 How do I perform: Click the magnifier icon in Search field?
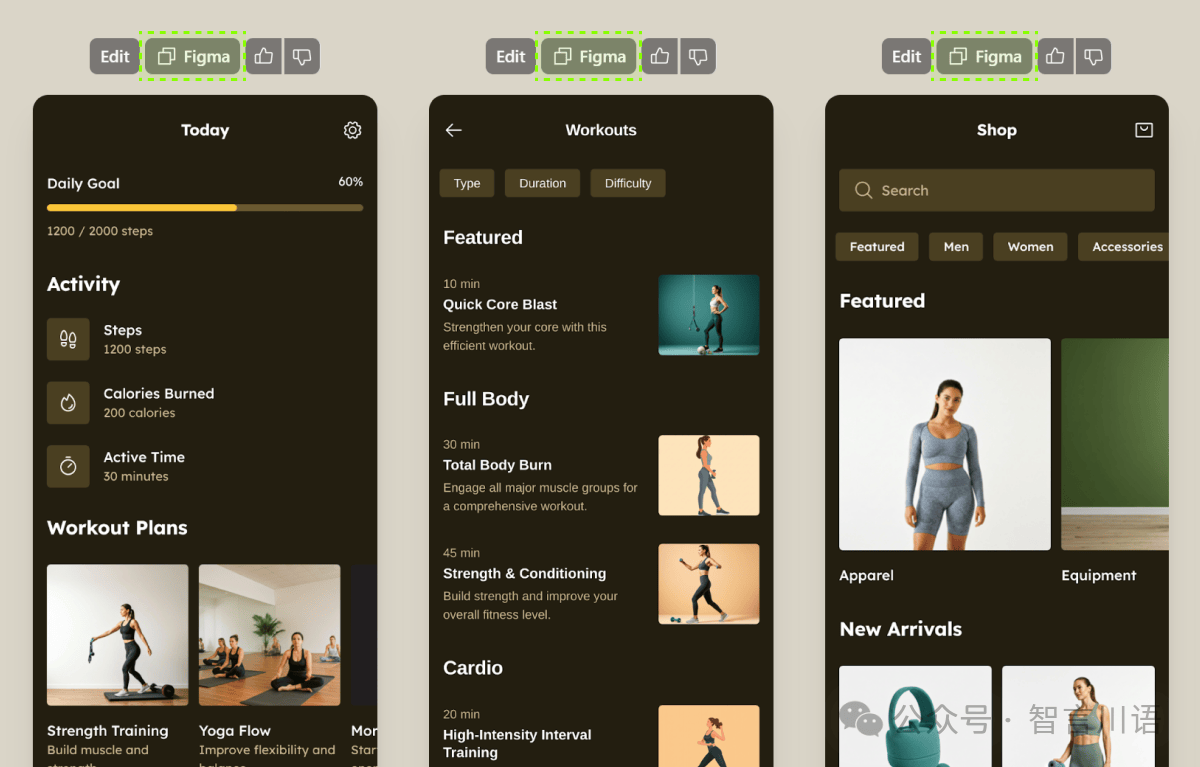[863, 190]
